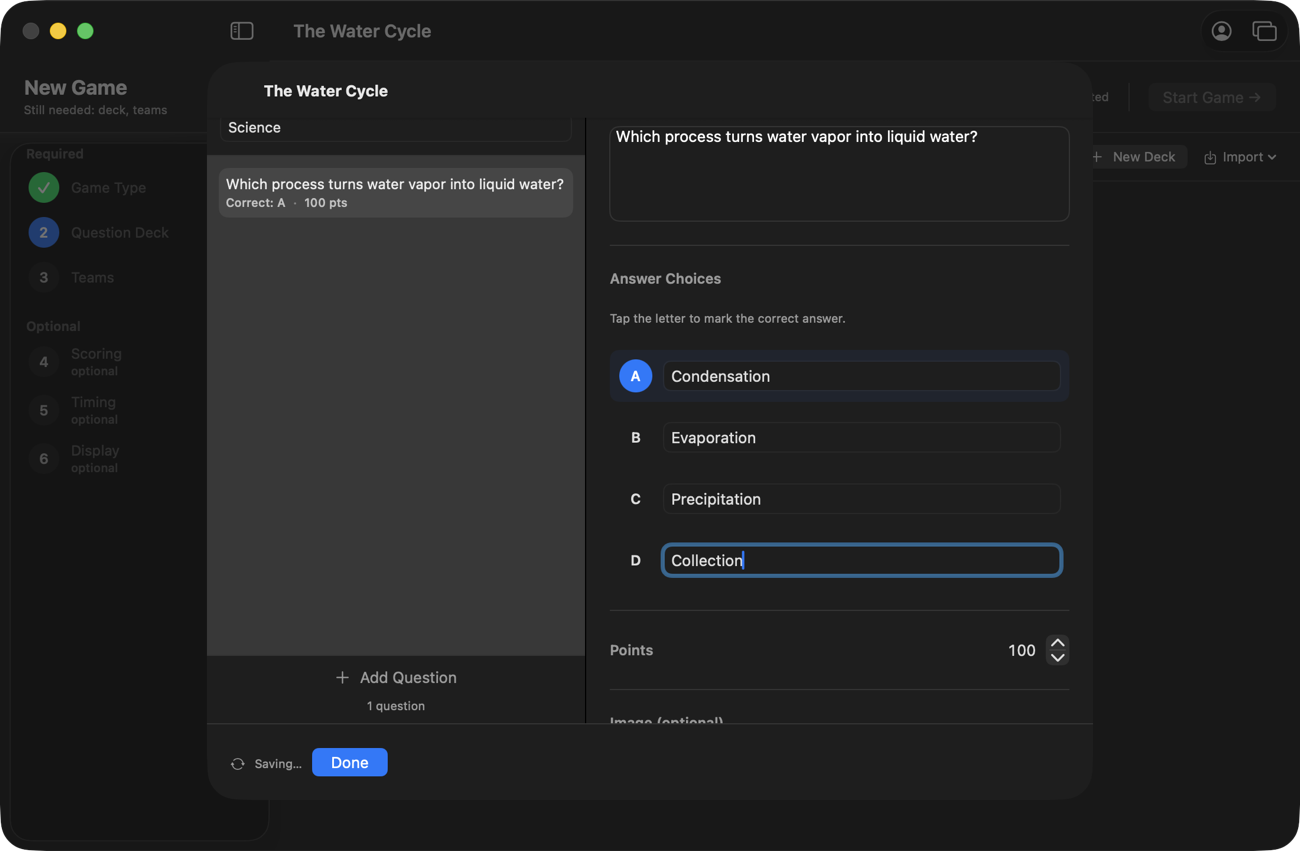Go to Question Deck step
Viewport: 1300px width, 851px height.
tap(99, 233)
